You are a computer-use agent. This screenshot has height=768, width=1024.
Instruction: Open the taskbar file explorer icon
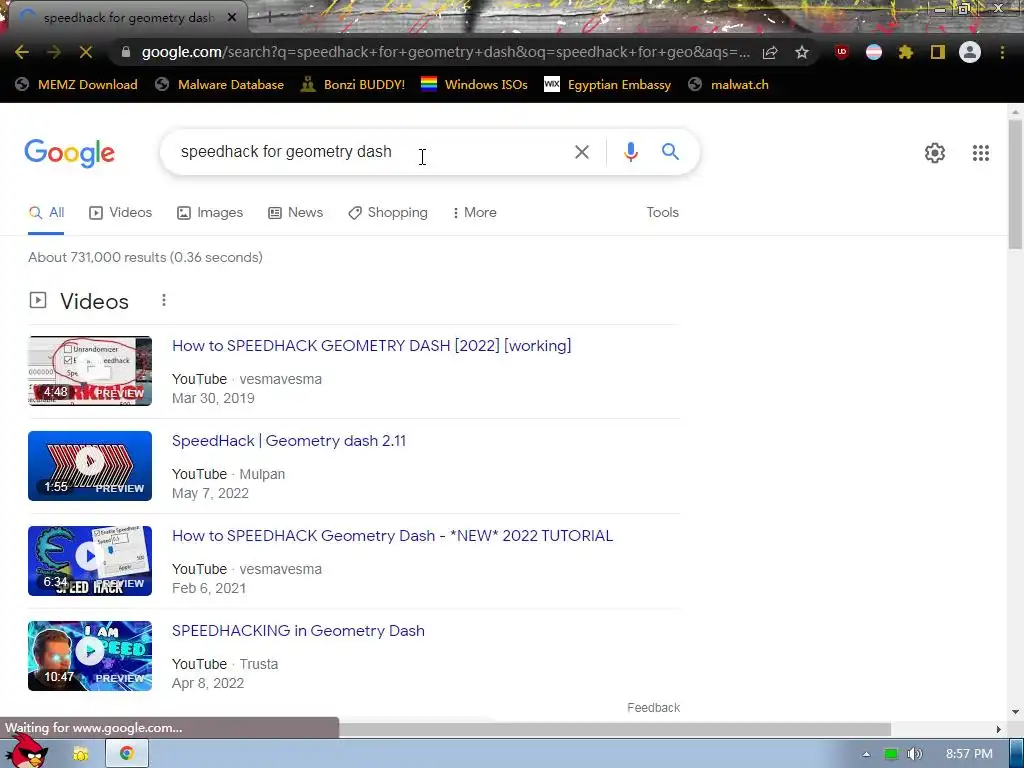point(80,754)
